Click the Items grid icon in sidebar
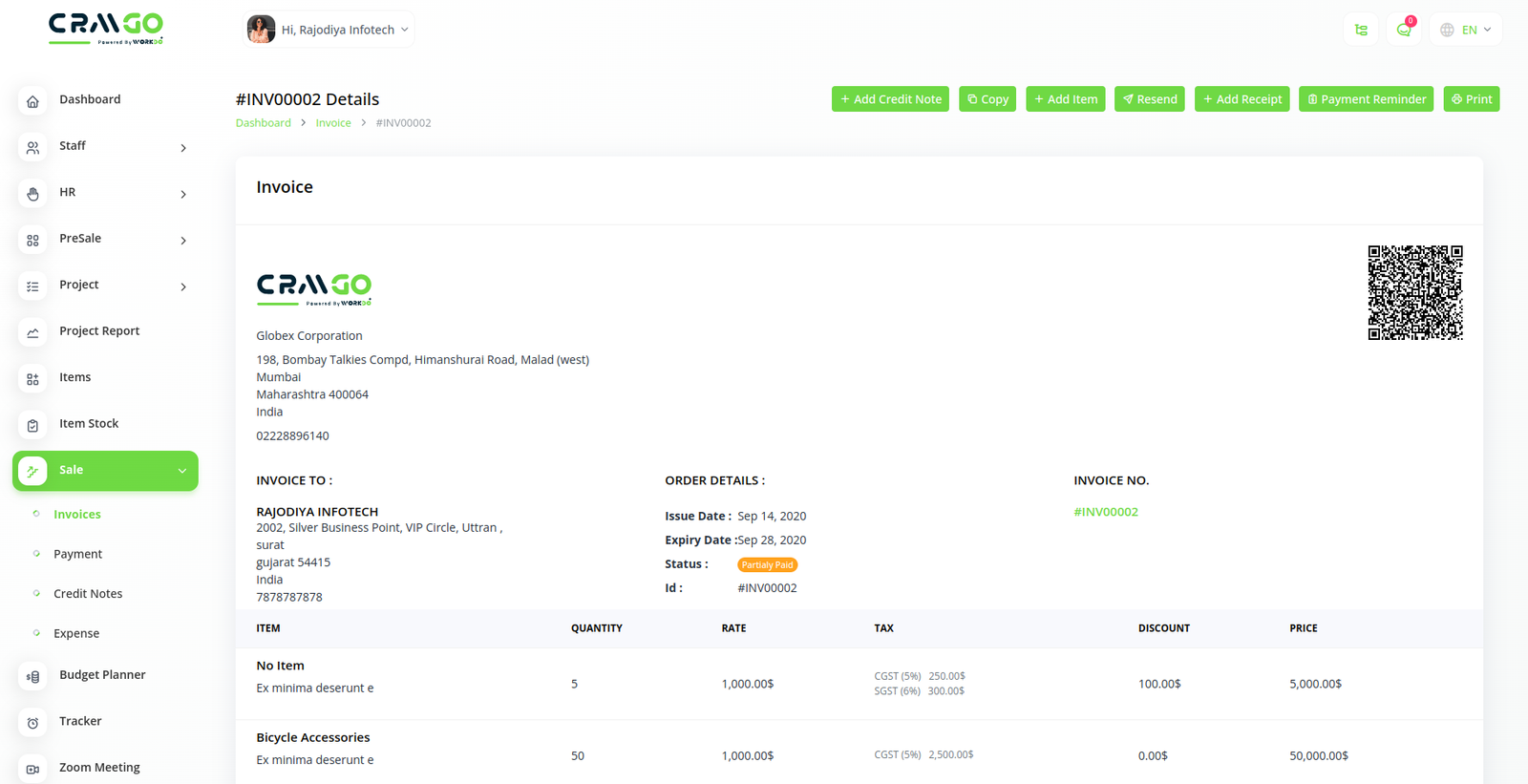This screenshot has width=1528, height=784. (x=32, y=378)
